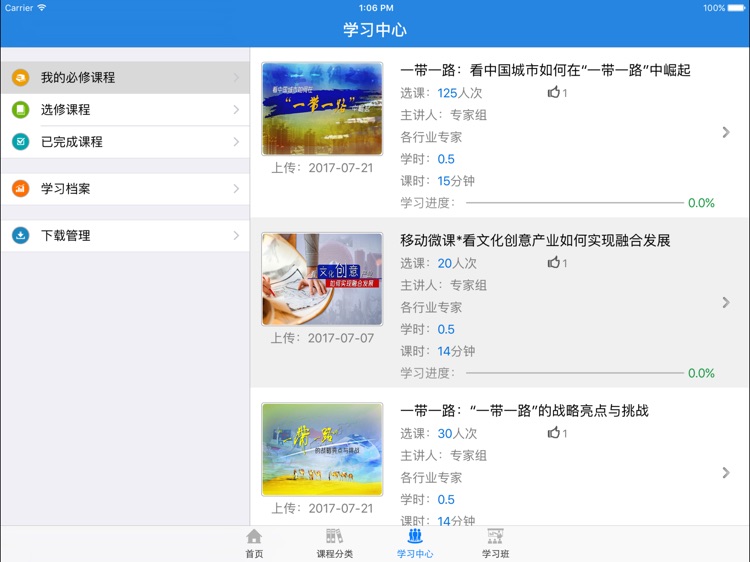750x562 pixels.
Task: Click the teal 已完成课程 checkmark icon
Action: click(x=21, y=142)
